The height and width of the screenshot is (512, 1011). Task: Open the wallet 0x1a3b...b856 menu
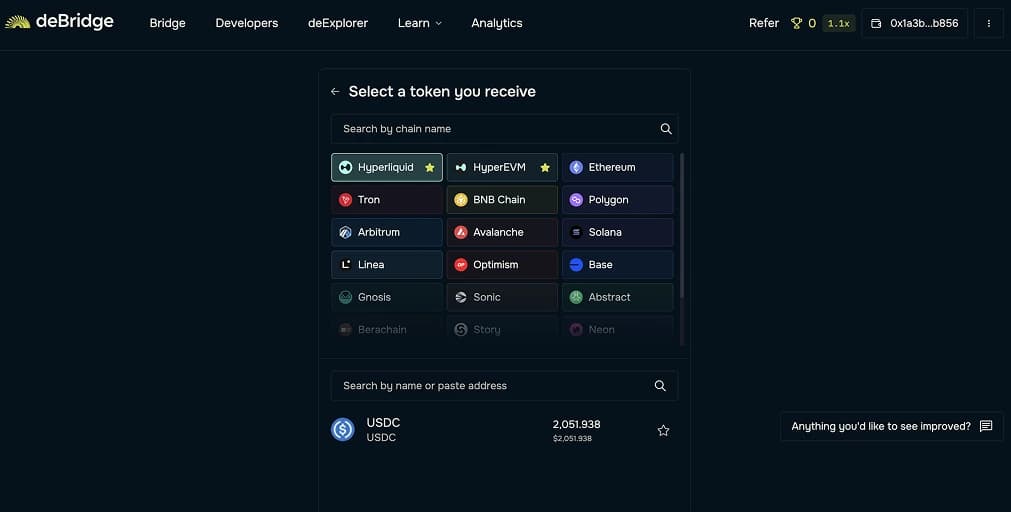click(914, 23)
